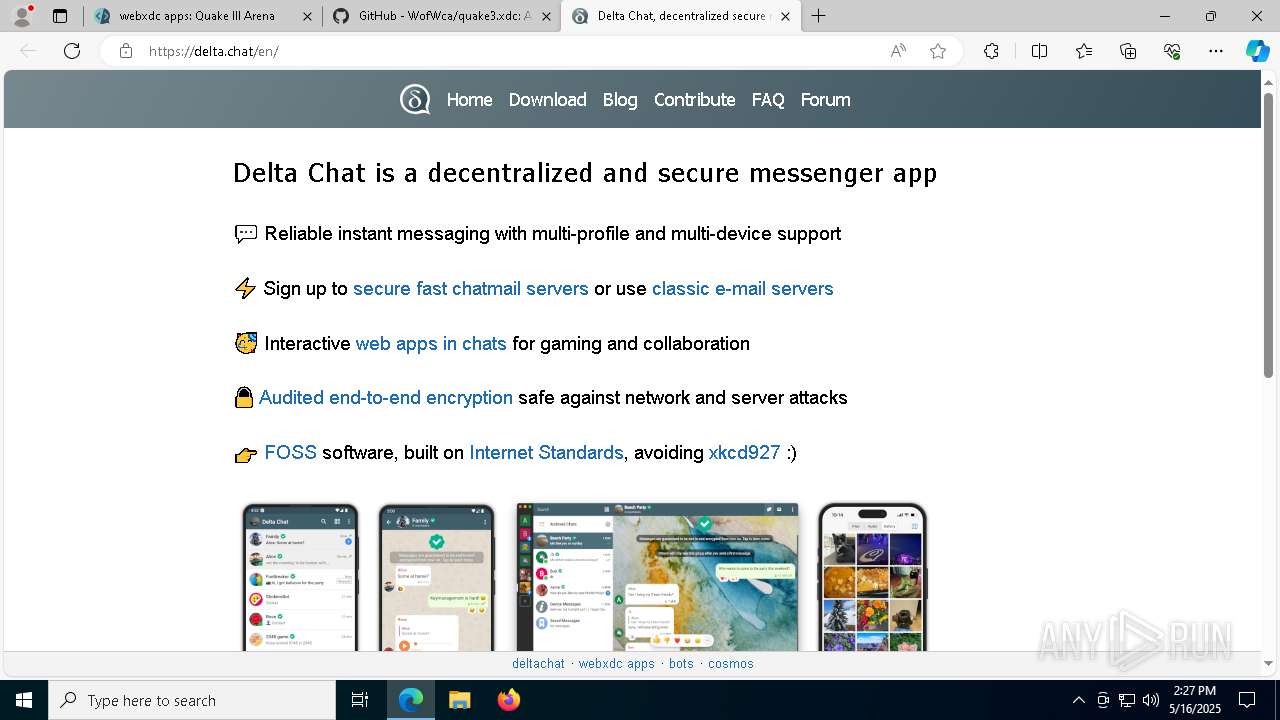Open Settings and more ellipsis menu

[x=1216, y=51]
